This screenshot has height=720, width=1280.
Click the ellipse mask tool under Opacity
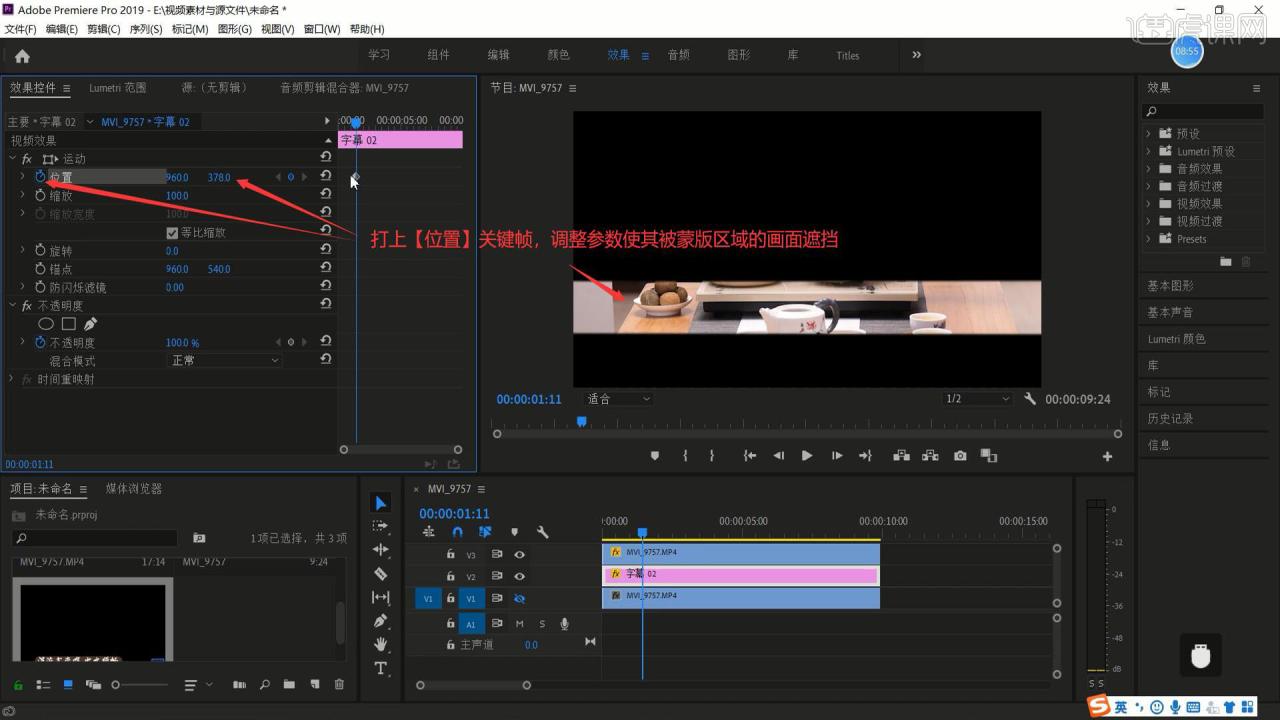click(46, 324)
